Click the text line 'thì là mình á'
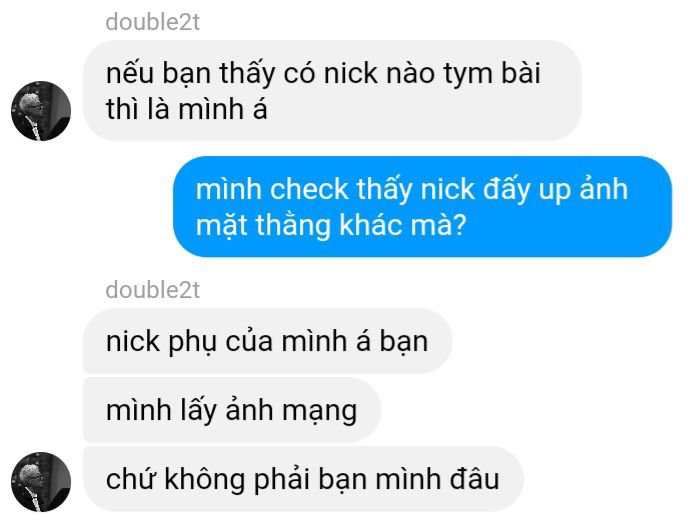The image size is (692, 525). [x=186, y=109]
